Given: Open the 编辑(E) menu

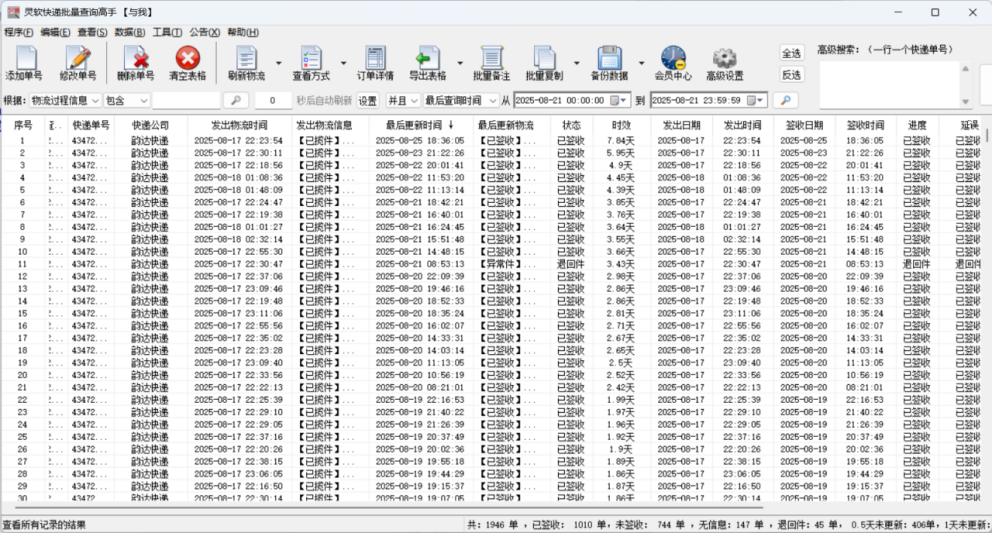Looking at the screenshot, I should [x=55, y=32].
